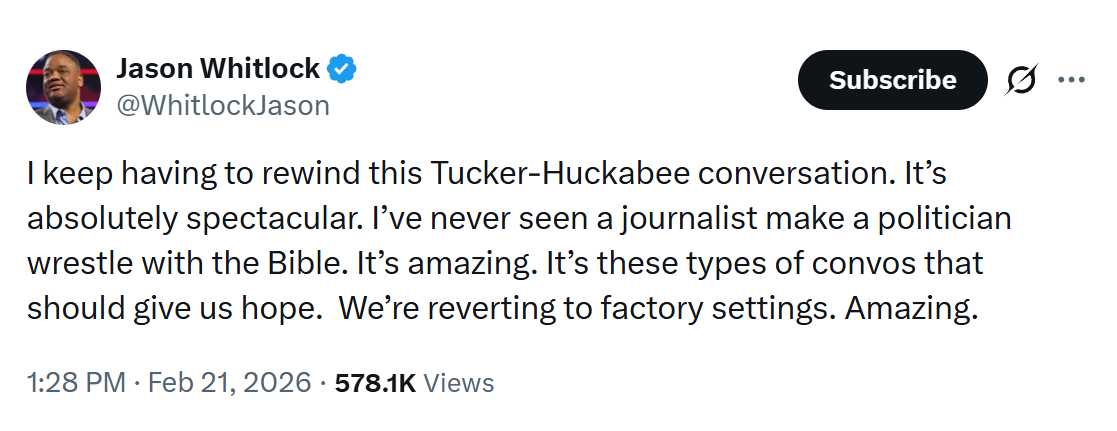Open Jason Whitlock's profile picture
The width and height of the screenshot is (1117, 431).
tap(63, 87)
